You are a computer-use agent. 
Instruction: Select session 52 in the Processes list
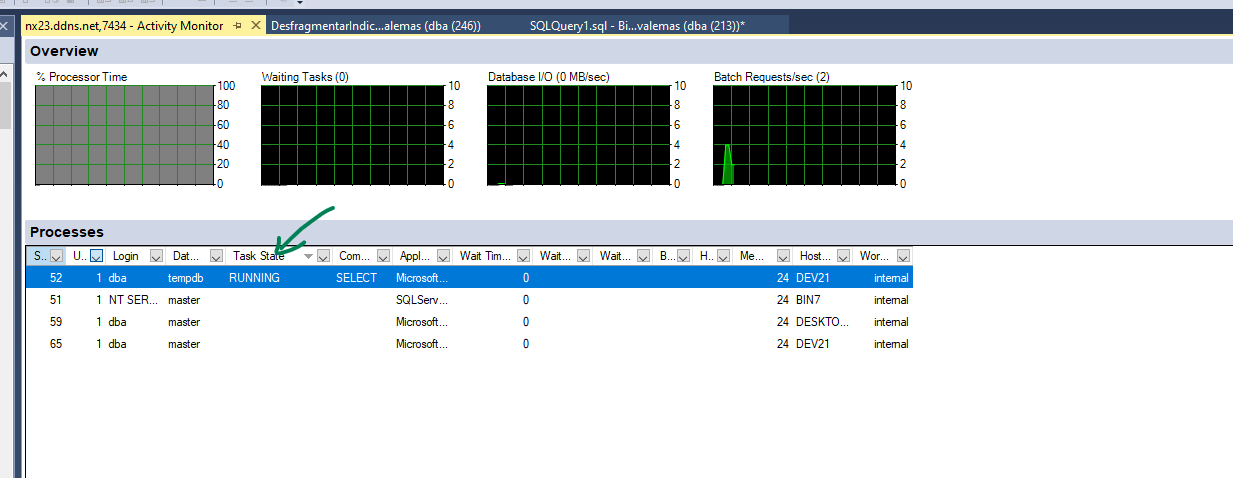pyautogui.click(x=469, y=278)
